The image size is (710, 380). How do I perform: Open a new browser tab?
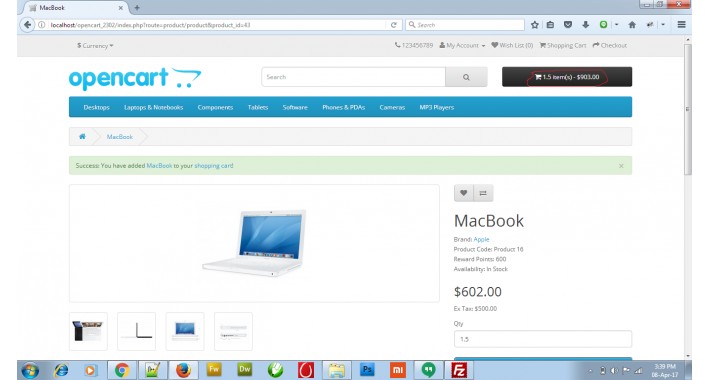137,8
